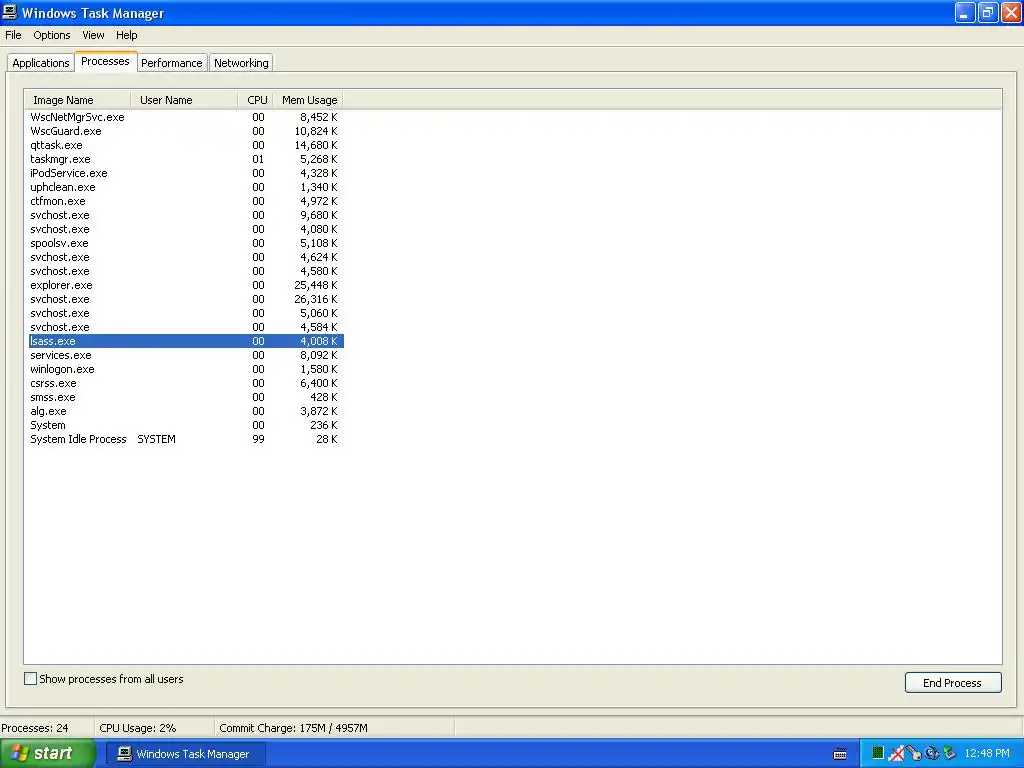The width and height of the screenshot is (1024, 768).
Task: Sort by CPU column header
Action: point(255,100)
